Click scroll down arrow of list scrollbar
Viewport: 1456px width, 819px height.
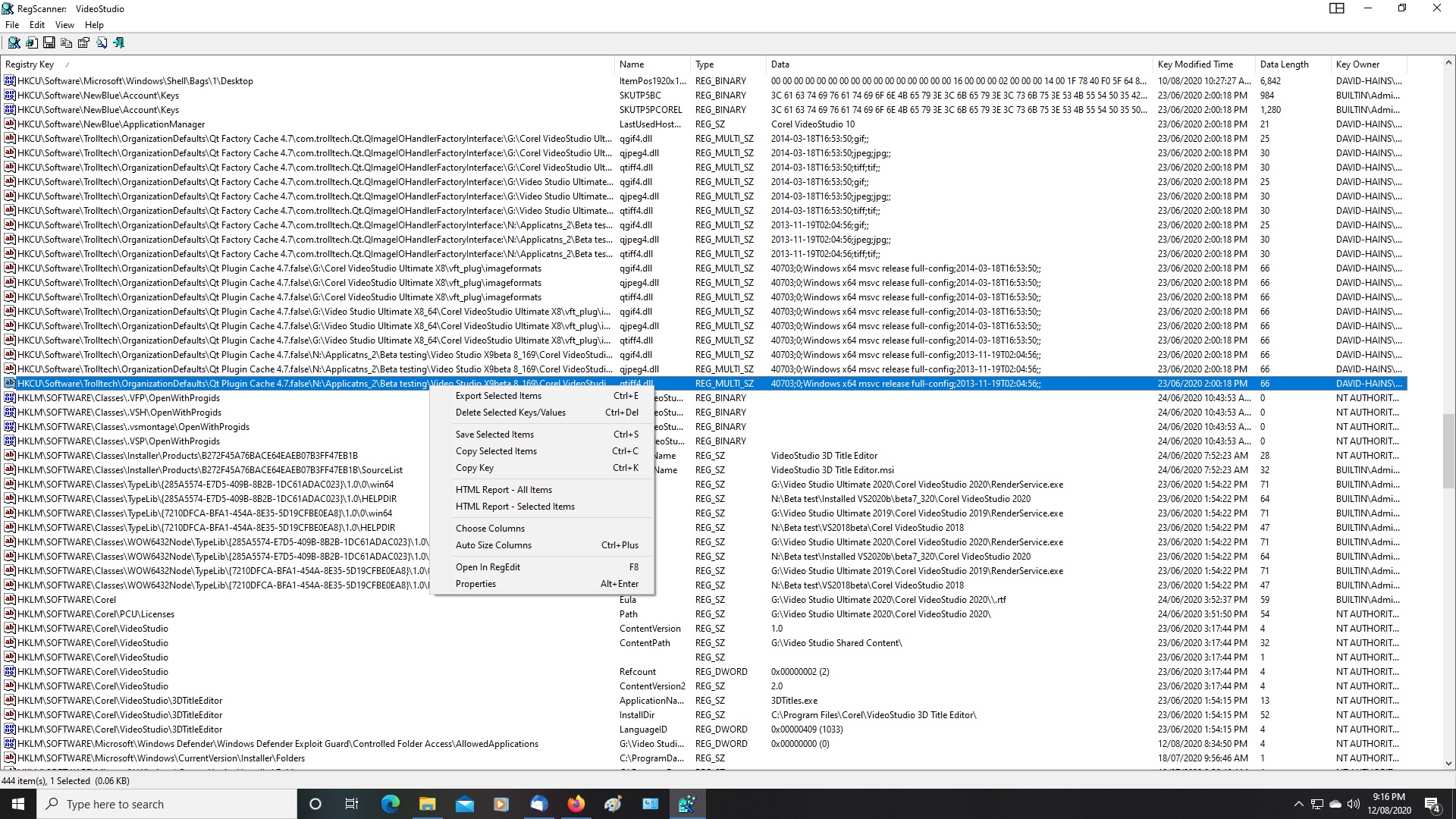(1448, 764)
